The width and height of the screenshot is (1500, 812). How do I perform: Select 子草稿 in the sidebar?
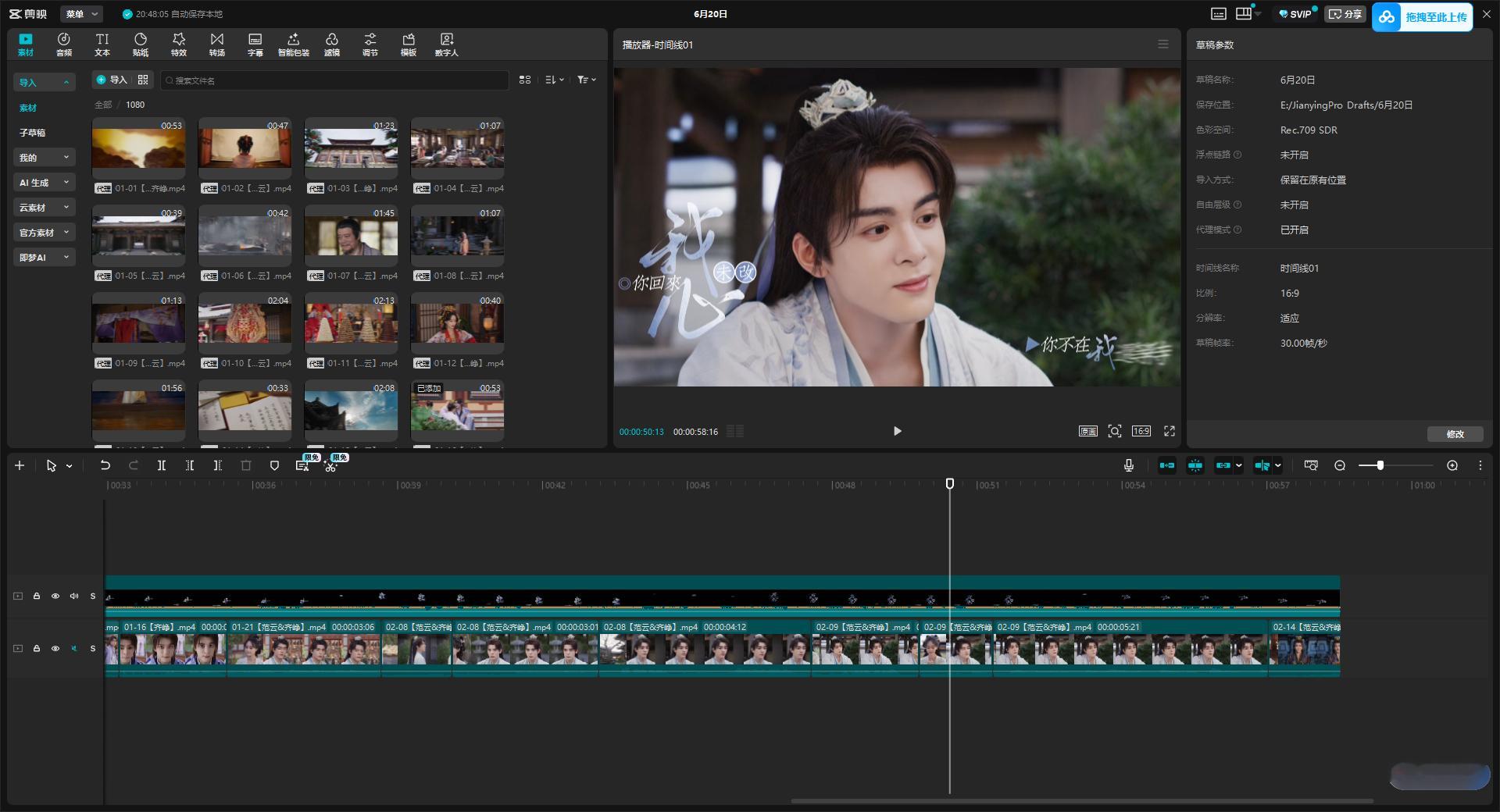32,133
